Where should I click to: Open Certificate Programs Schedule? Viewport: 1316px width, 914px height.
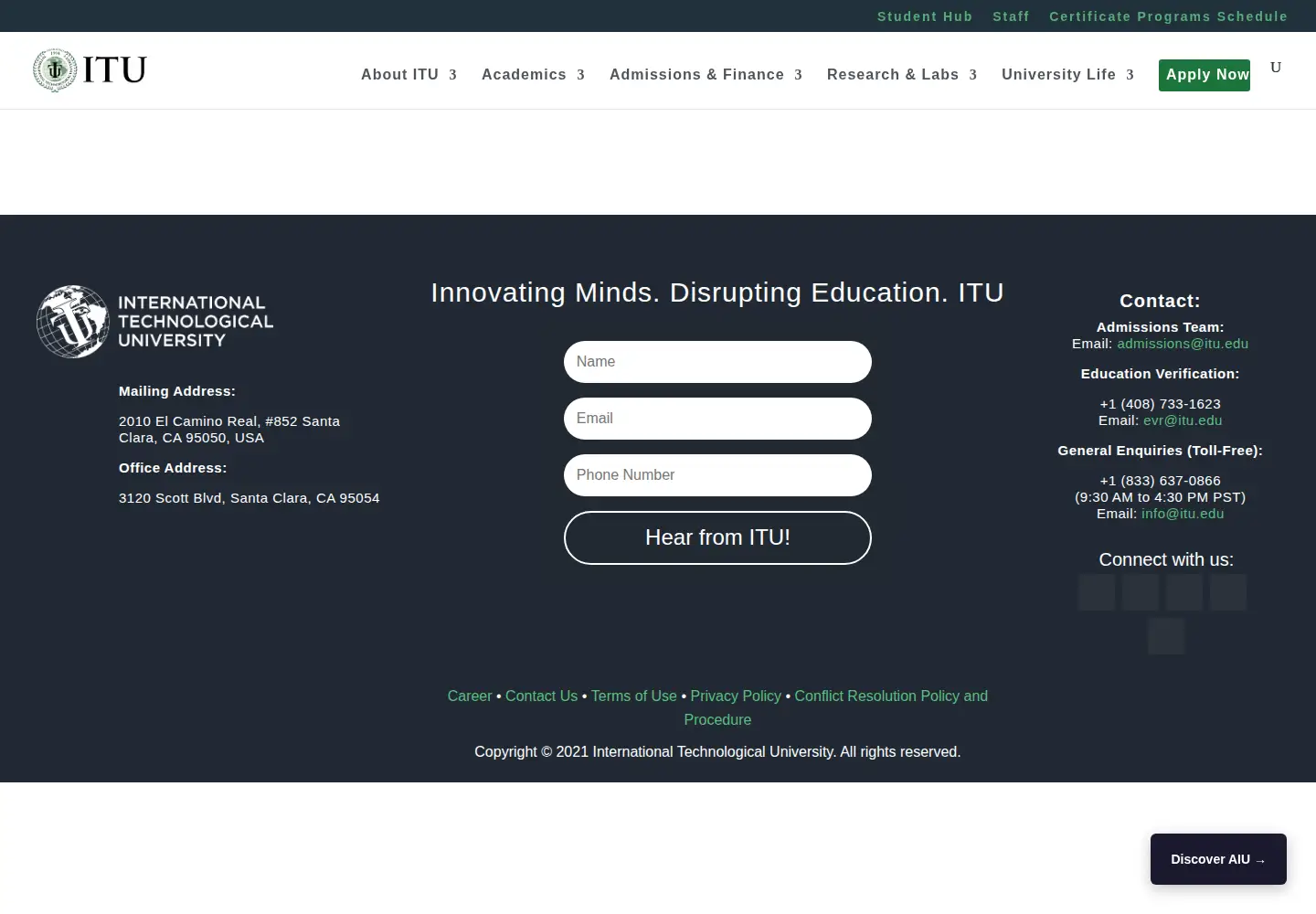pos(1168,16)
